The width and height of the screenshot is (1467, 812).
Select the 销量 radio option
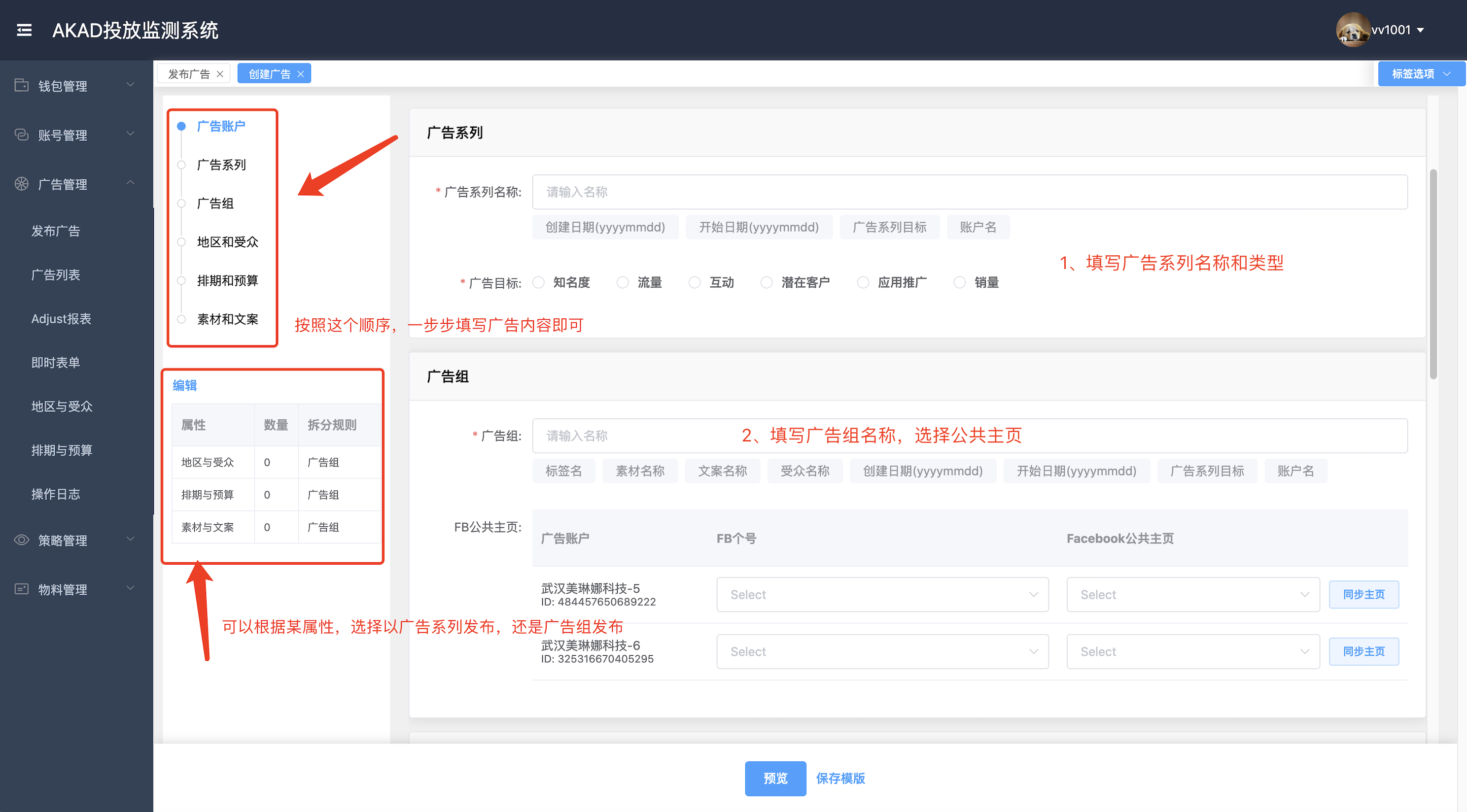pos(960,282)
